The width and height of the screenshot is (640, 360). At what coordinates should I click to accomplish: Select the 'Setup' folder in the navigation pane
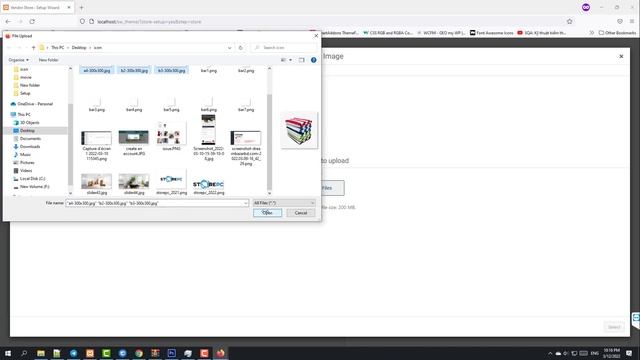25,93
